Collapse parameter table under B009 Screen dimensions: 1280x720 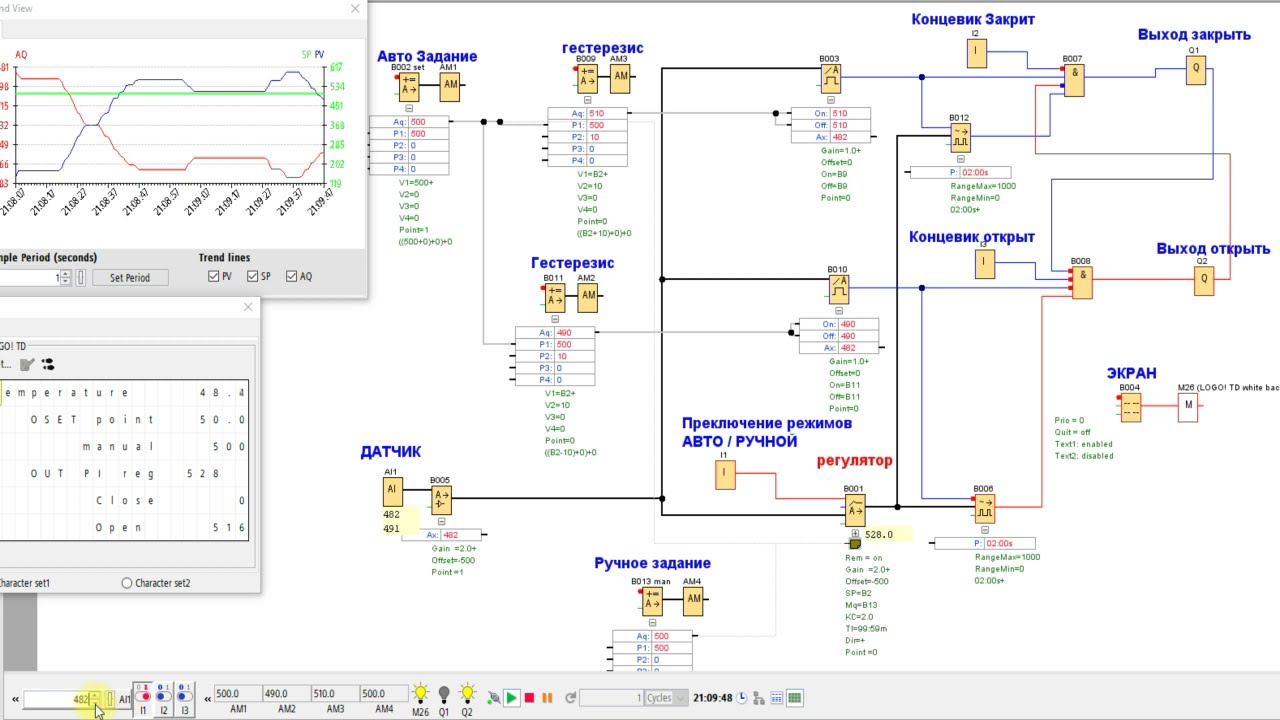coord(587,100)
